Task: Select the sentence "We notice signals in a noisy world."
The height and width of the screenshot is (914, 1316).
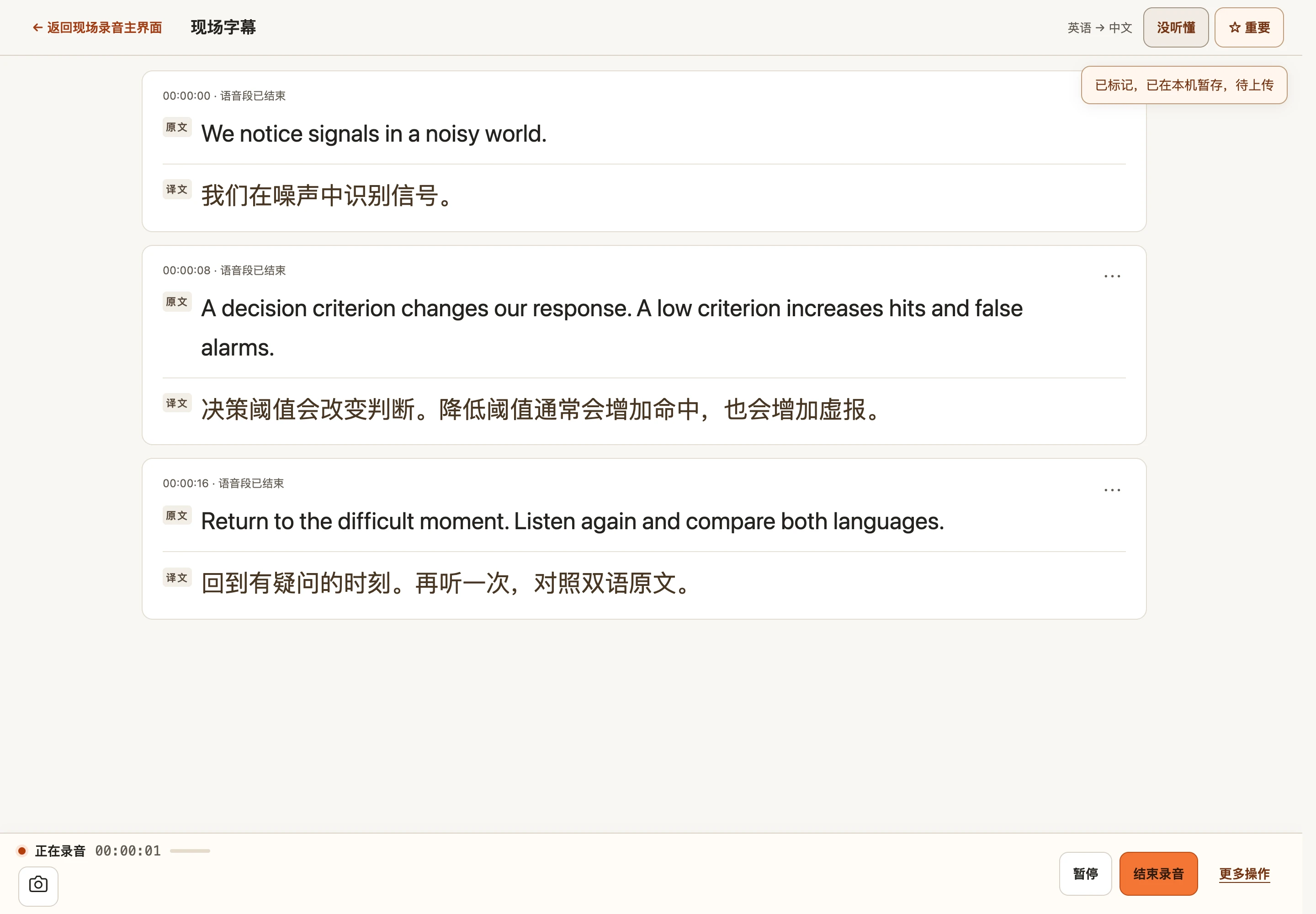Action: (373, 134)
